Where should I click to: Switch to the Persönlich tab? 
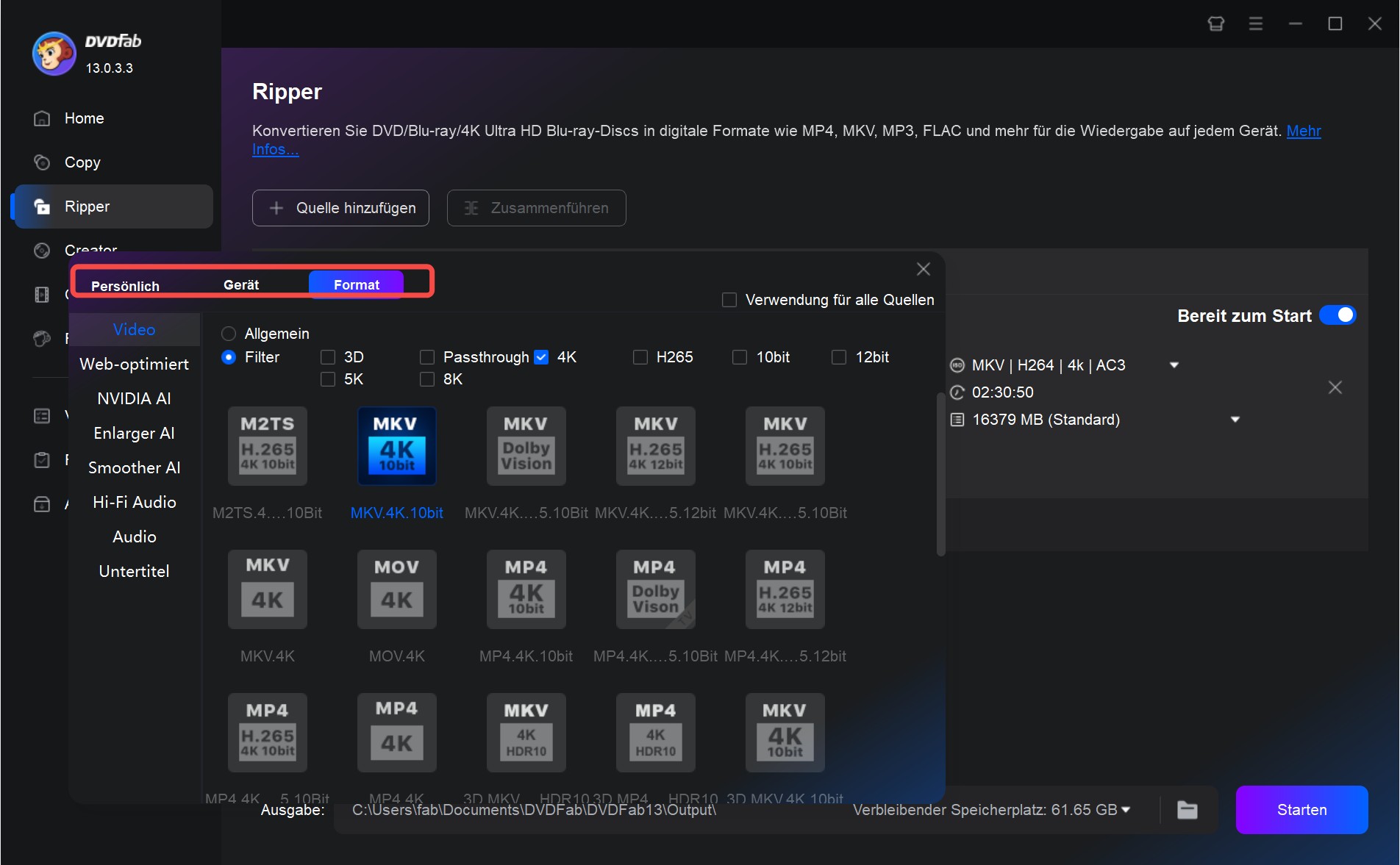[x=125, y=286]
